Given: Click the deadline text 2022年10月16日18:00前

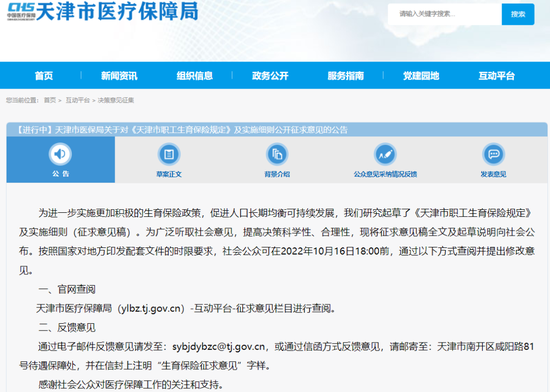Looking at the screenshot, I should (x=335, y=251).
